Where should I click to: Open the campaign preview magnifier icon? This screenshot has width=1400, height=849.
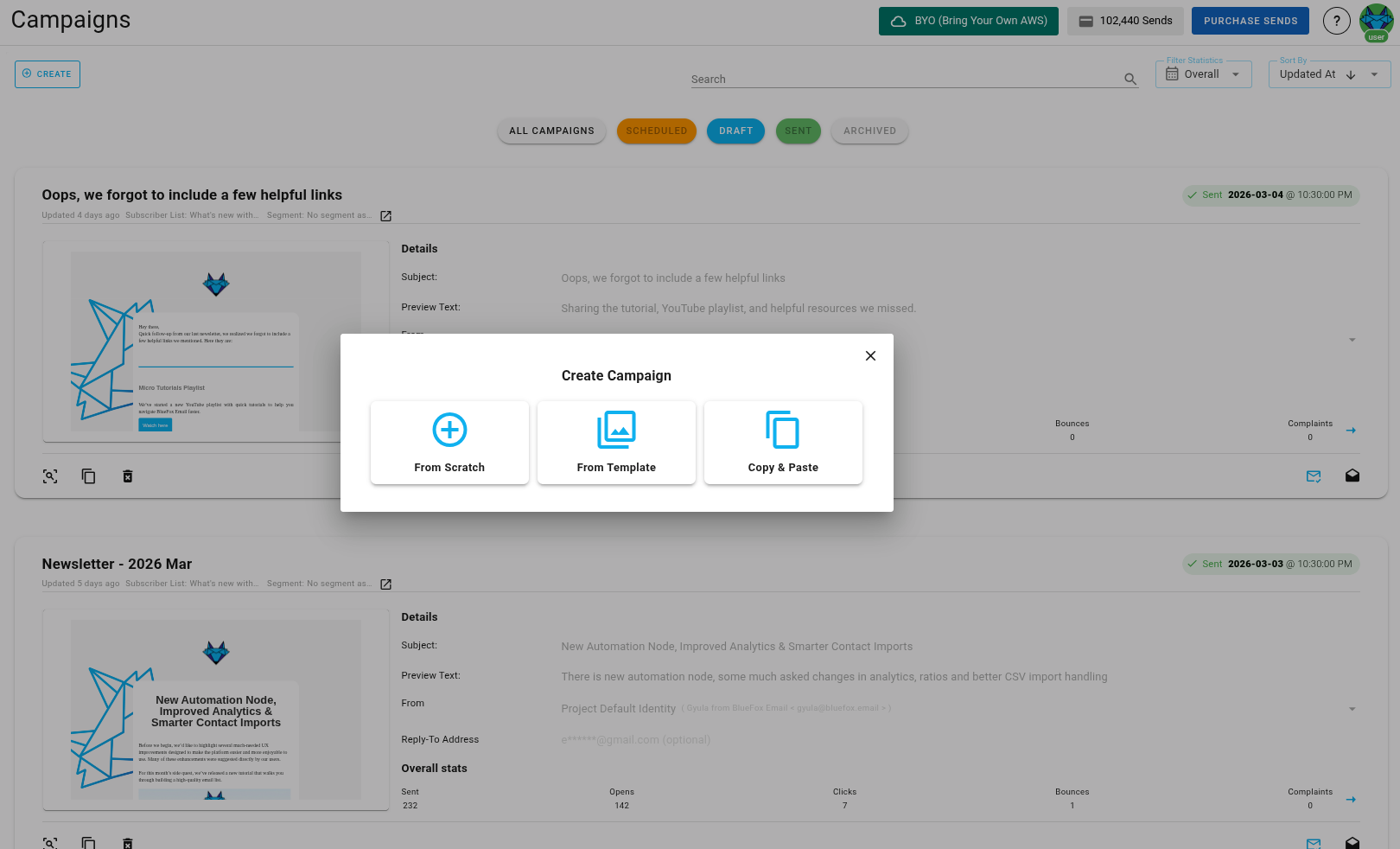[50, 476]
